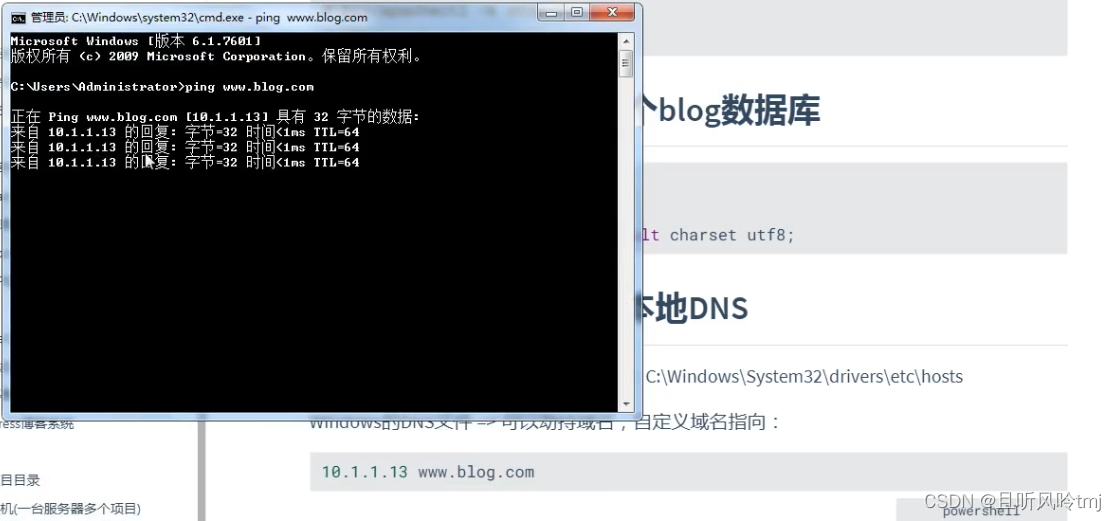1116x521 pixels.
Task: Click the powershell code label
Action: pyautogui.click(x=981, y=512)
